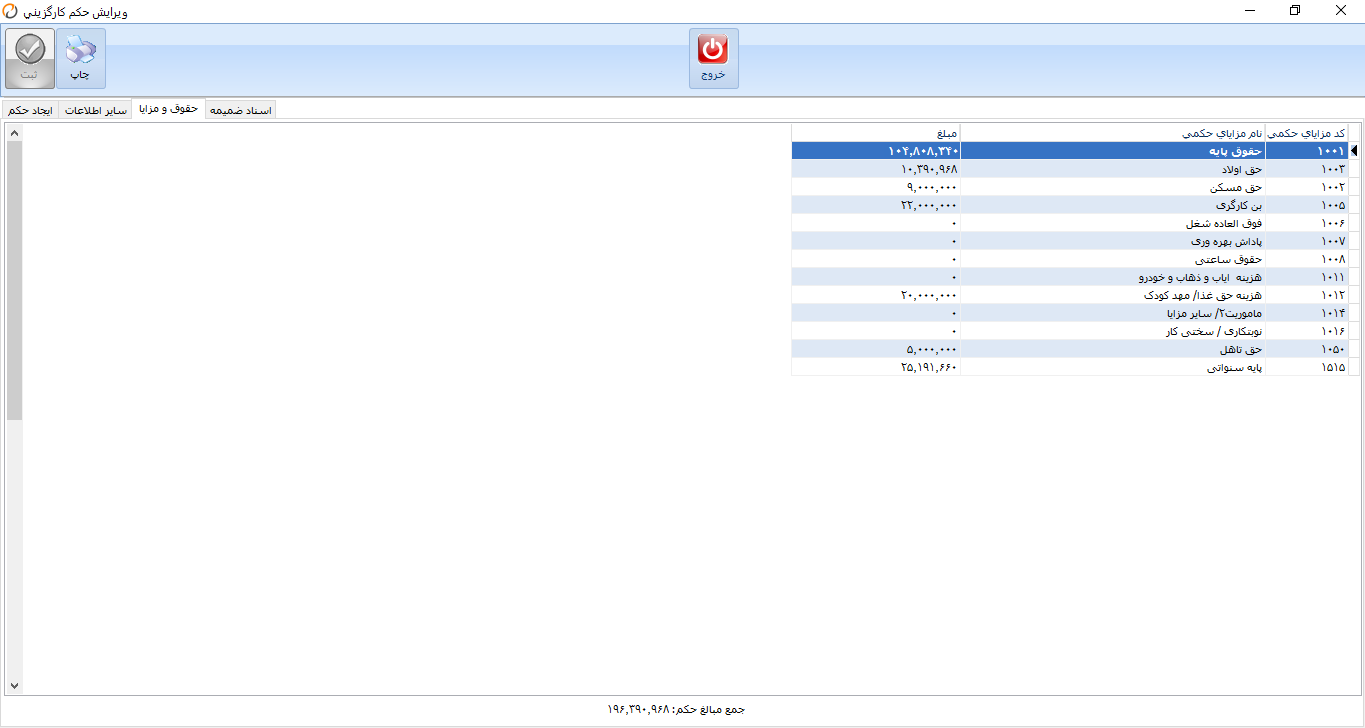Click the vertical scrollbar down arrow

point(14,685)
